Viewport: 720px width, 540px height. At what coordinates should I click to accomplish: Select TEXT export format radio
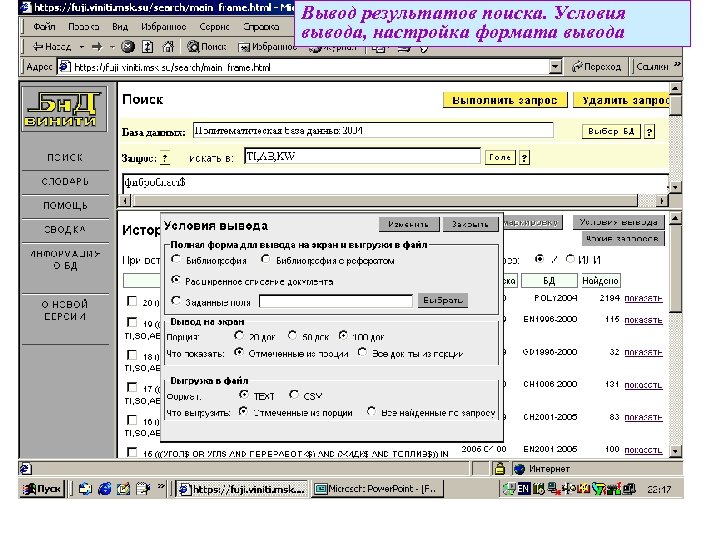tap(244, 394)
